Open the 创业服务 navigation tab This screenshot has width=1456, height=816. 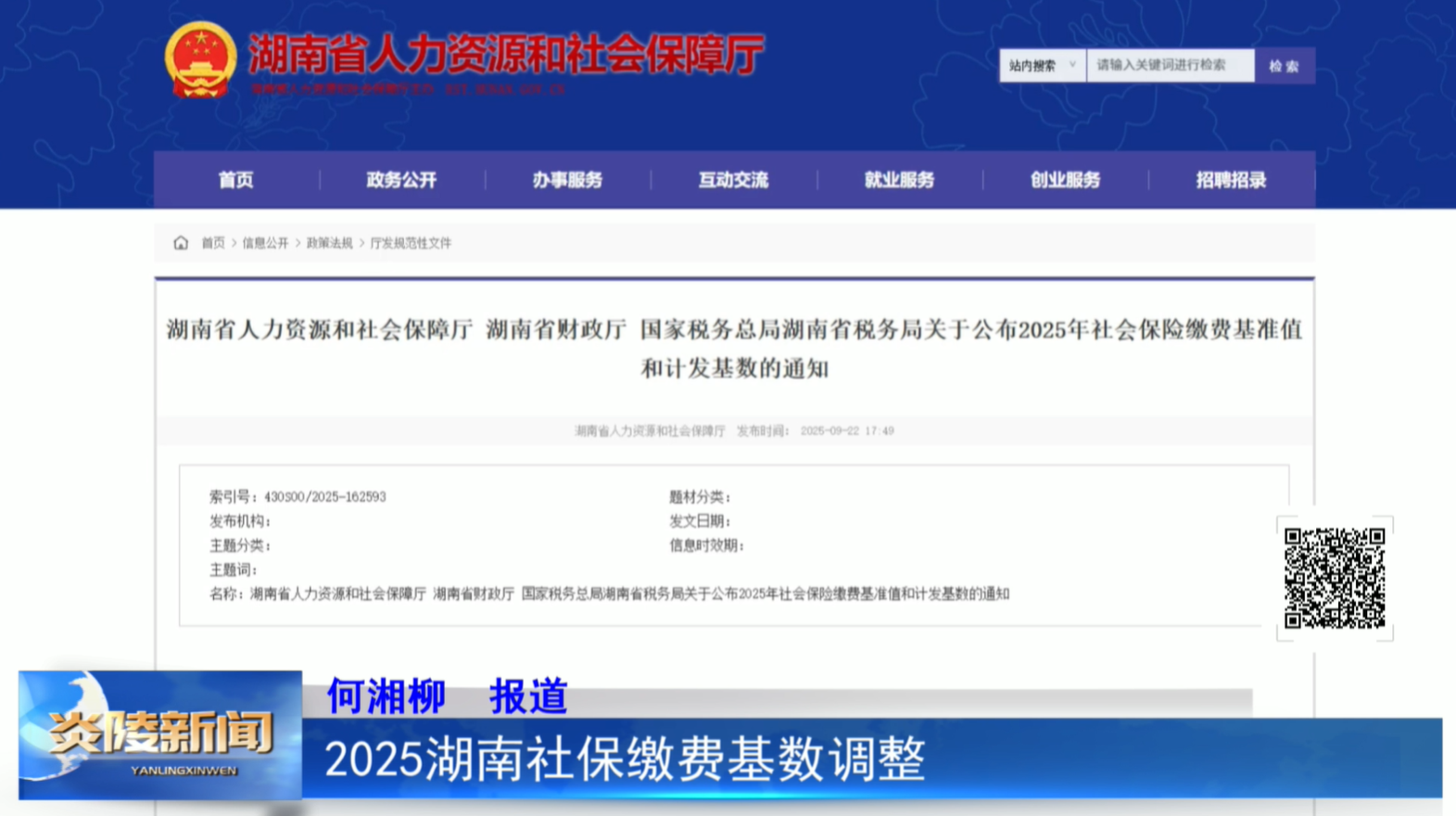[1065, 180]
